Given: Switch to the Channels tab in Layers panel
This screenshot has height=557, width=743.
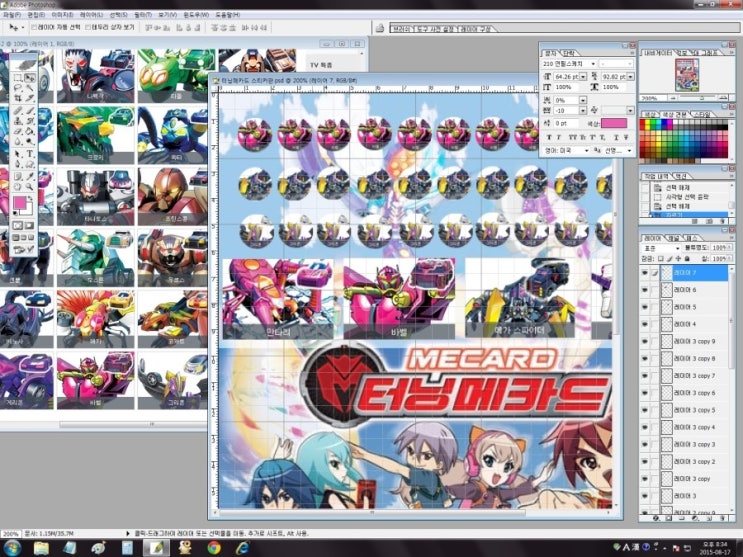Looking at the screenshot, I should [674, 238].
